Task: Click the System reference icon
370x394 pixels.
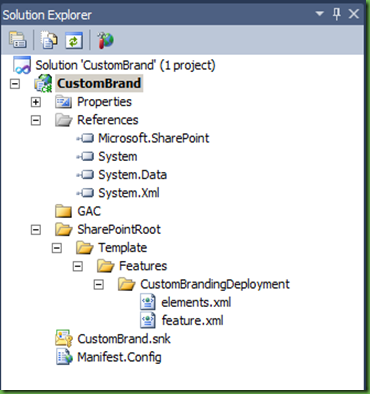Action: [x=85, y=156]
